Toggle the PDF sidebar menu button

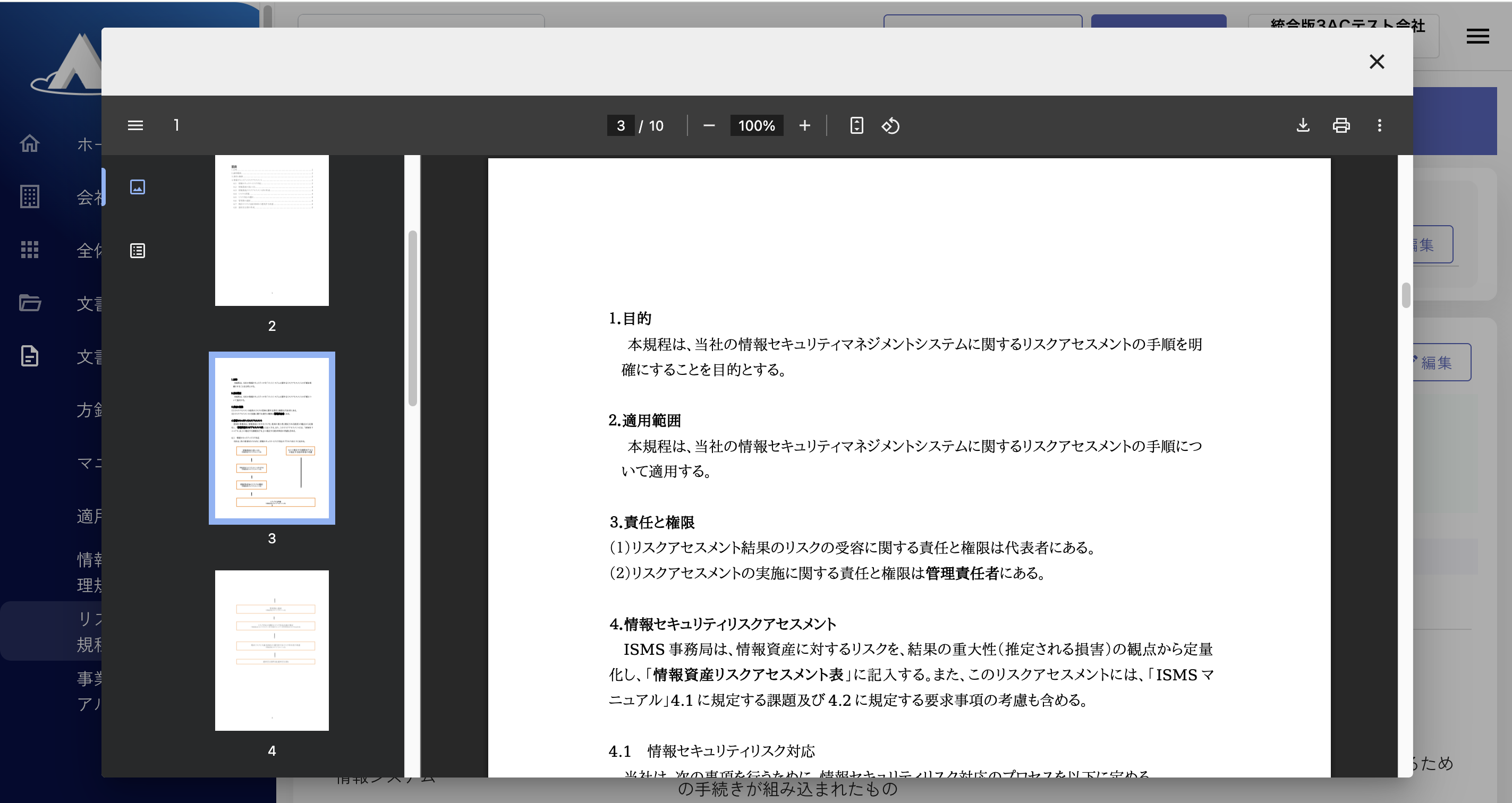pos(135,125)
